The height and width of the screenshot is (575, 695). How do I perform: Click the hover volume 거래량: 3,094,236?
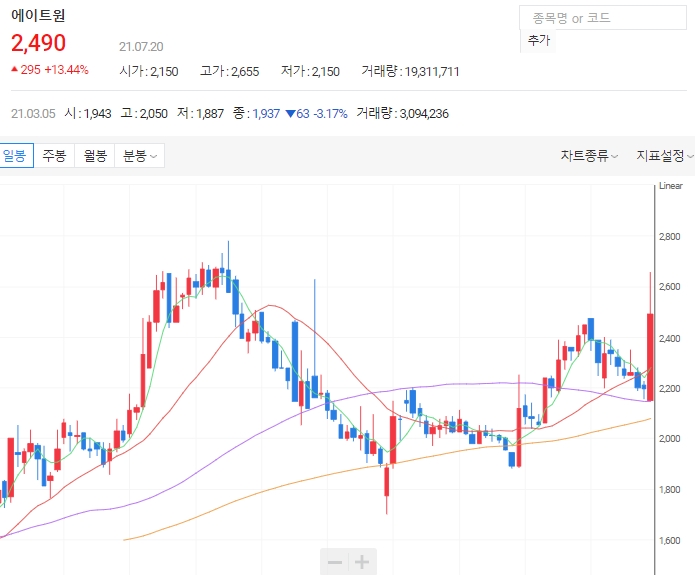click(x=402, y=113)
